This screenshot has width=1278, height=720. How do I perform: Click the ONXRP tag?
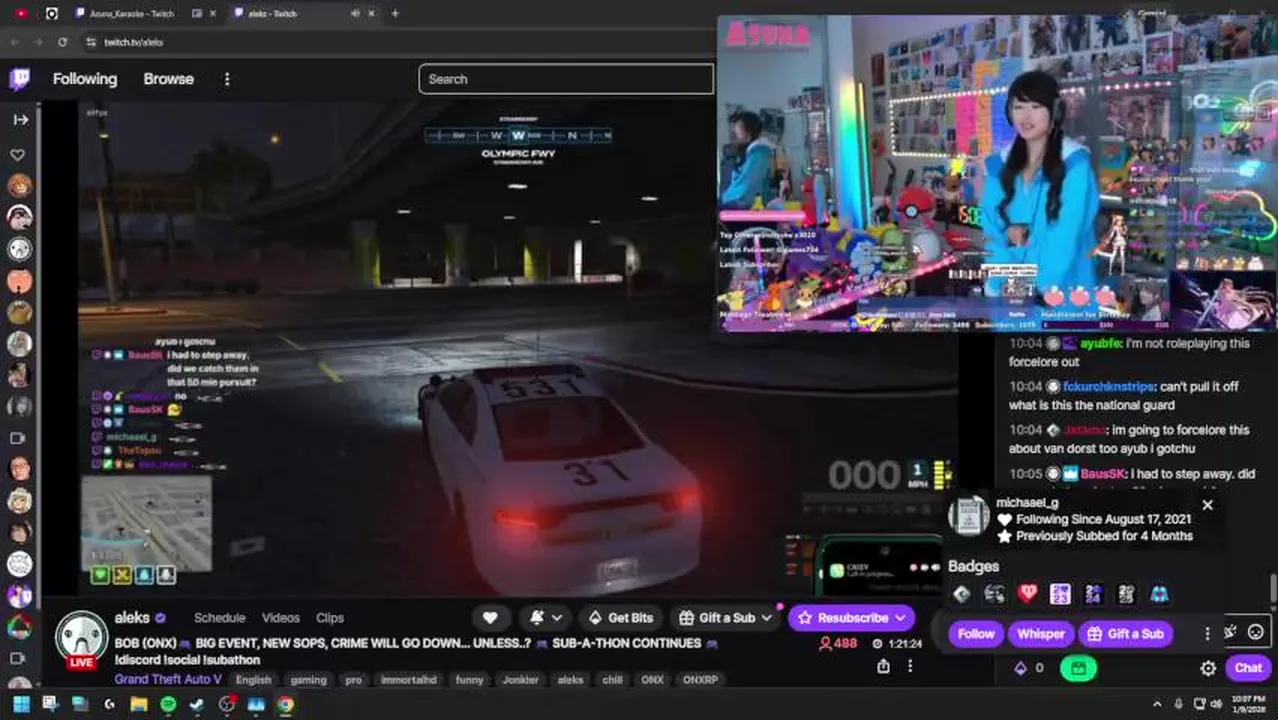pos(701,680)
